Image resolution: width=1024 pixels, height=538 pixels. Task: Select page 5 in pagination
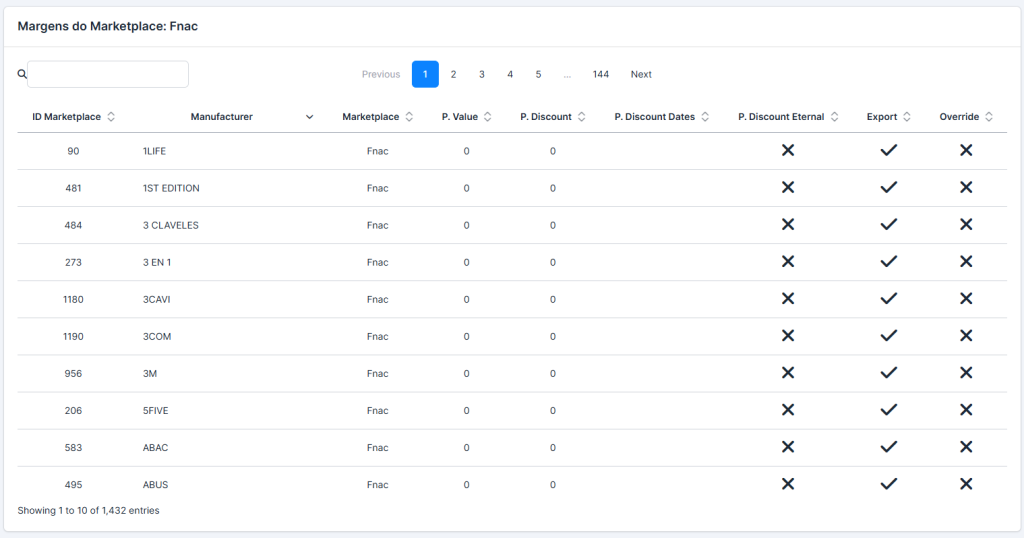(x=538, y=74)
